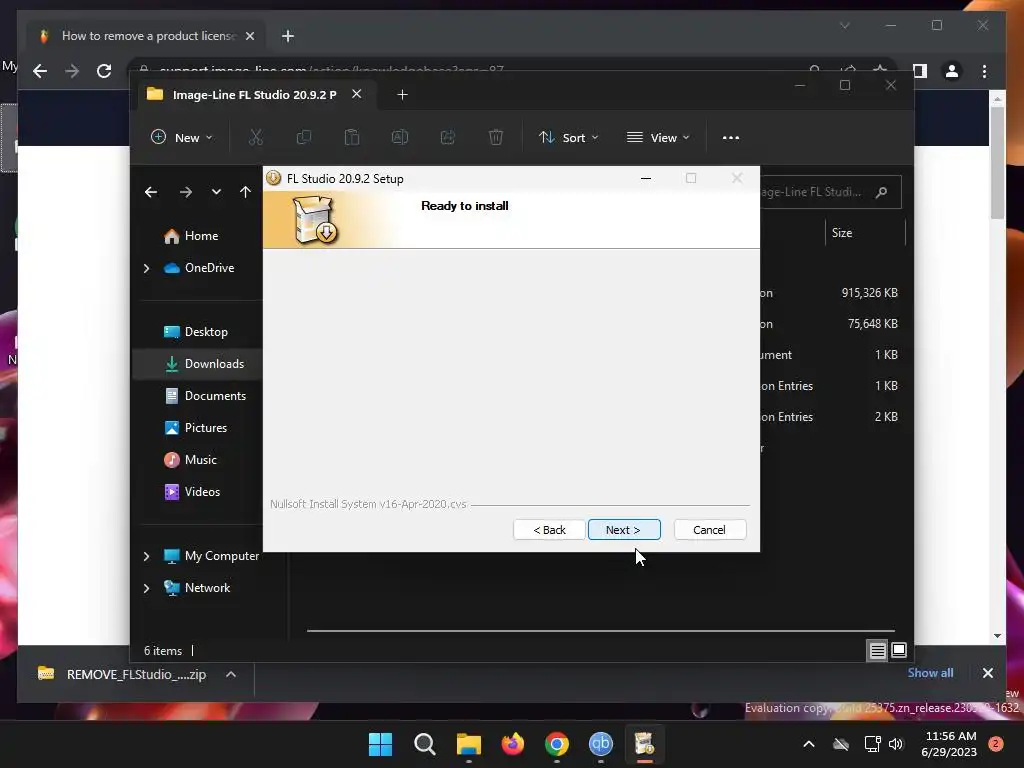Reload the Chrome page
The image size is (1024, 768).
pyautogui.click(x=104, y=71)
